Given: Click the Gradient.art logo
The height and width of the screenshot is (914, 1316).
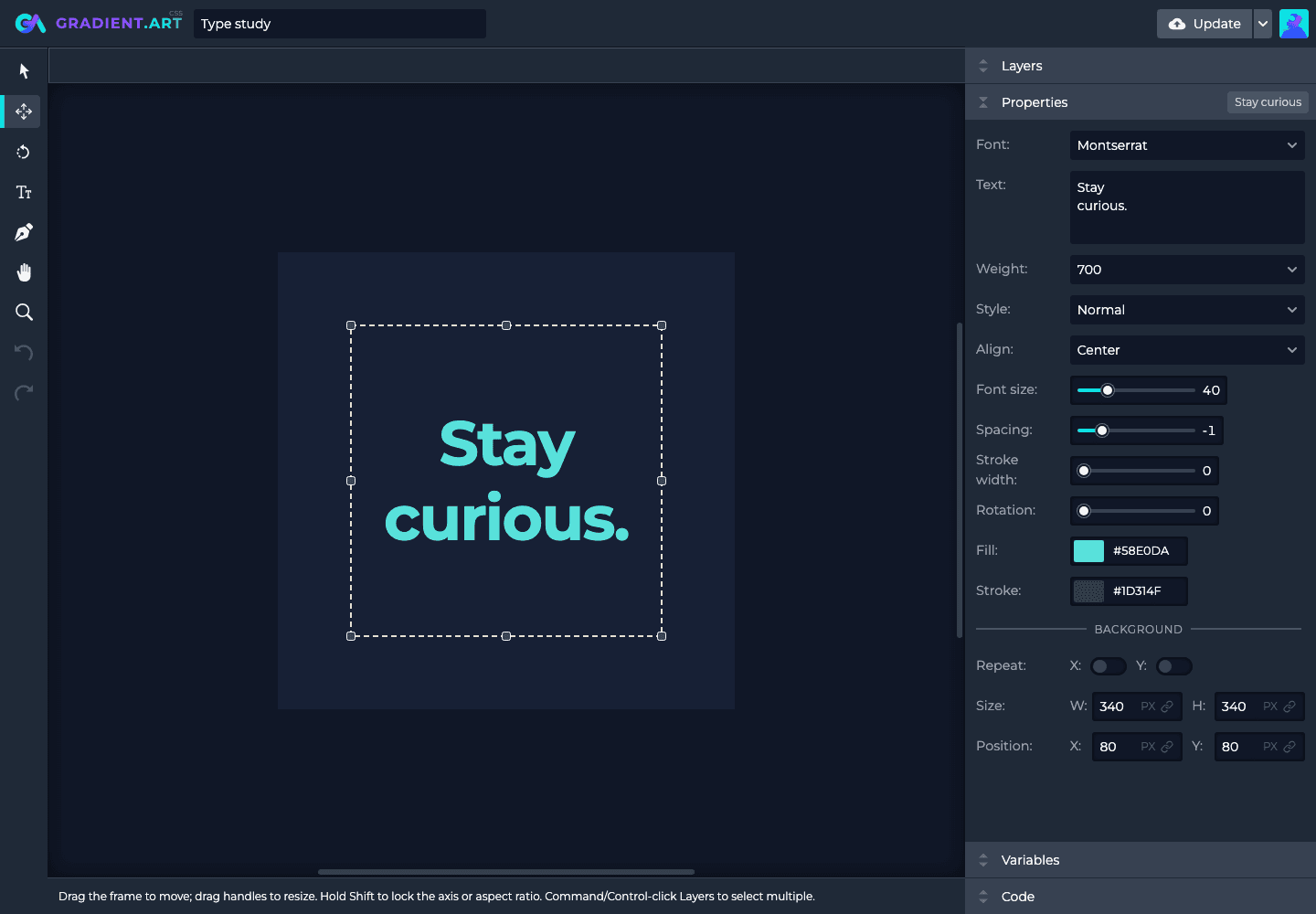Looking at the screenshot, I should click(99, 23).
